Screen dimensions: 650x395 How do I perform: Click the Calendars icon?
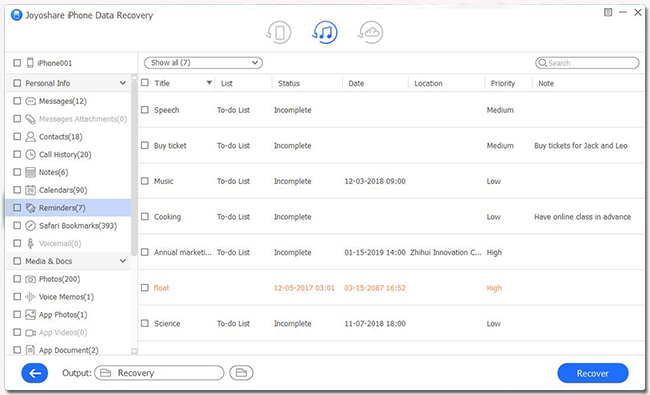[x=30, y=190]
